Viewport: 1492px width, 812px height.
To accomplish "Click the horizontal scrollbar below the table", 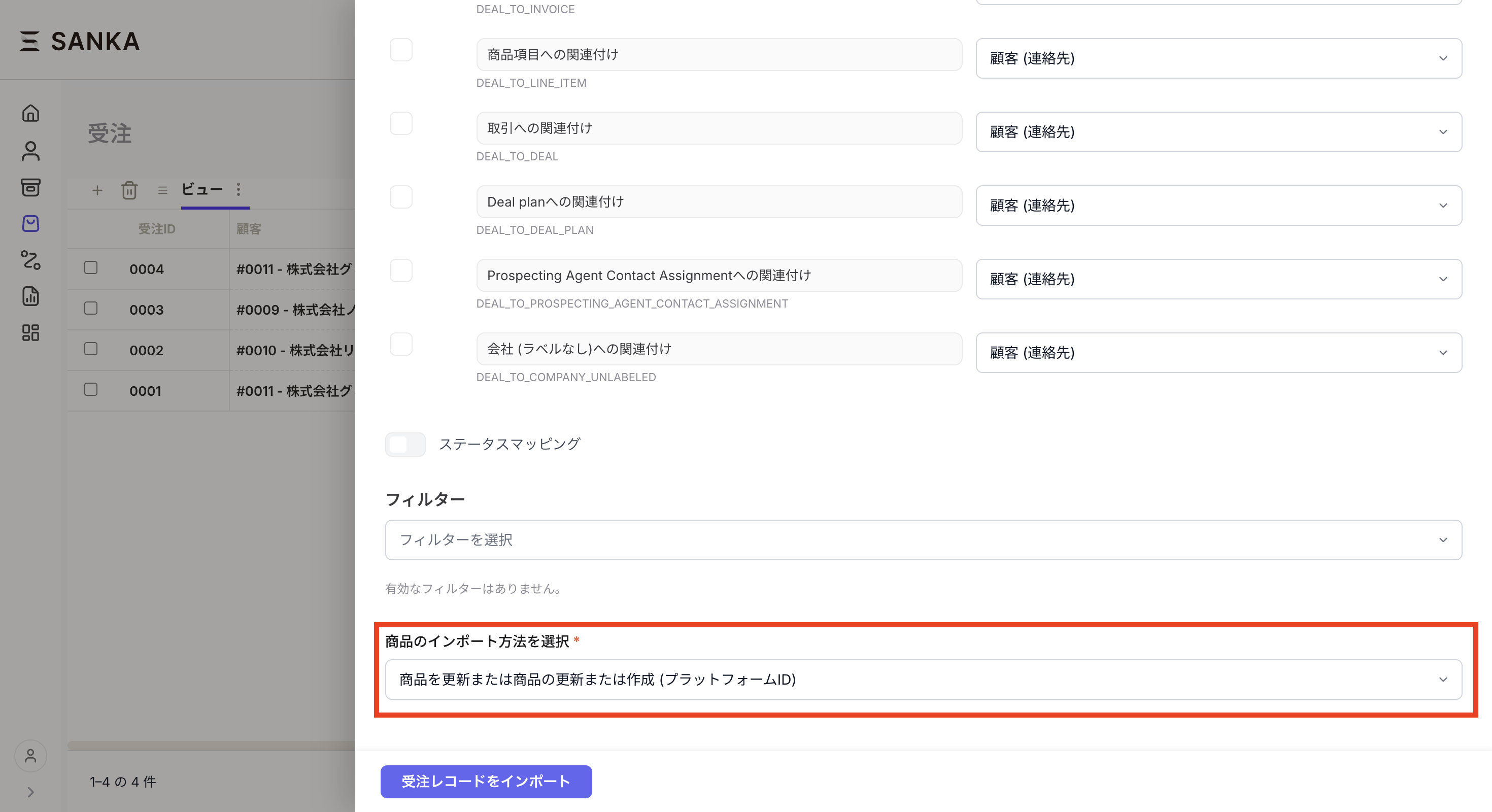I will tap(211, 746).
